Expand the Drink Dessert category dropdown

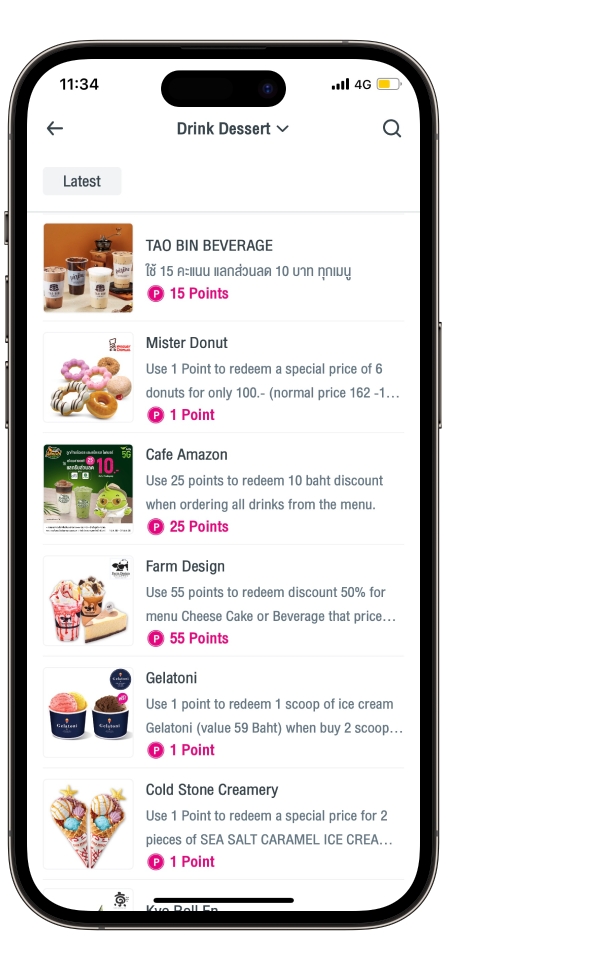(233, 129)
